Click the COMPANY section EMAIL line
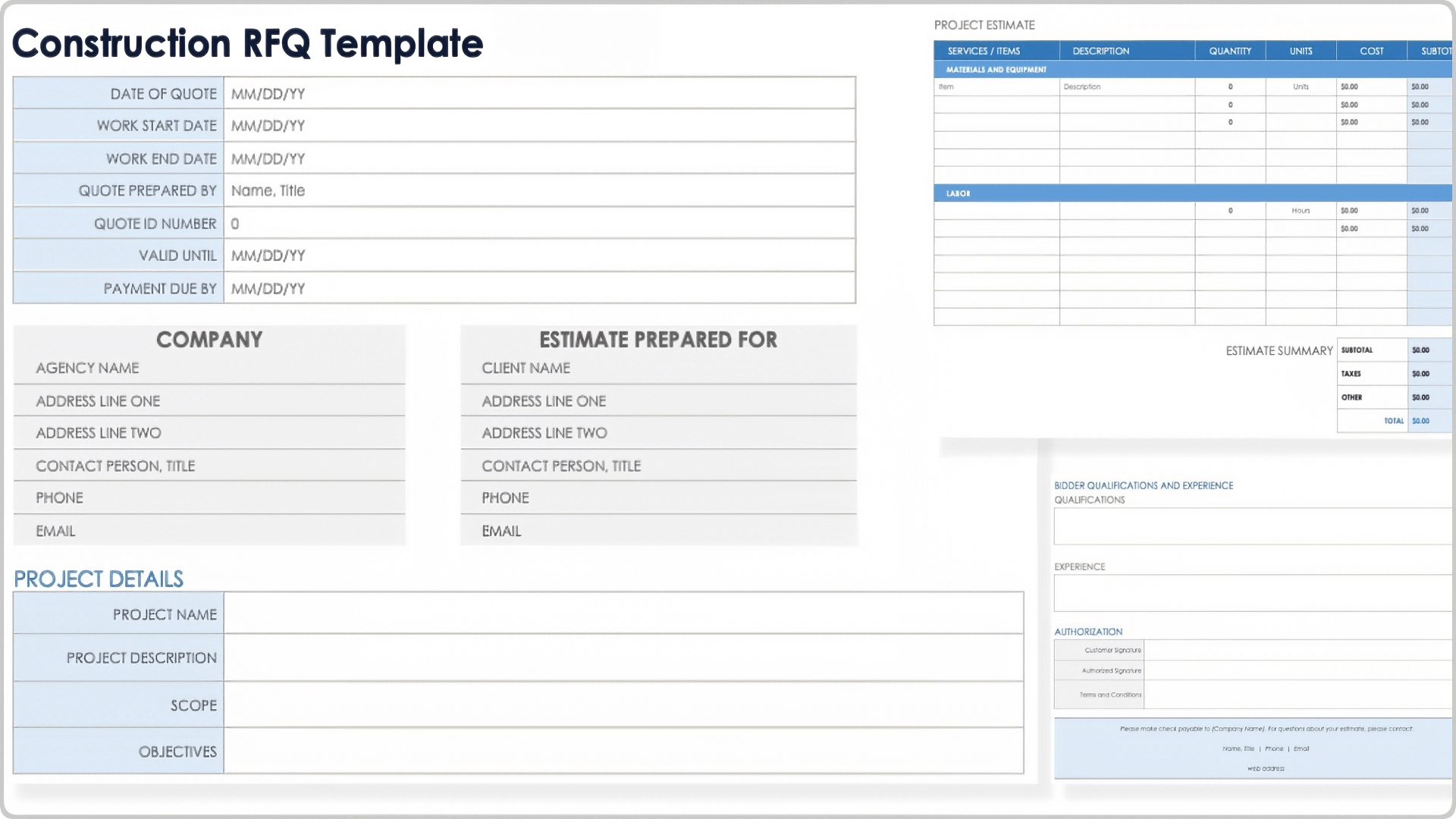Viewport: 1456px width, 819px height. pos(209,532)
